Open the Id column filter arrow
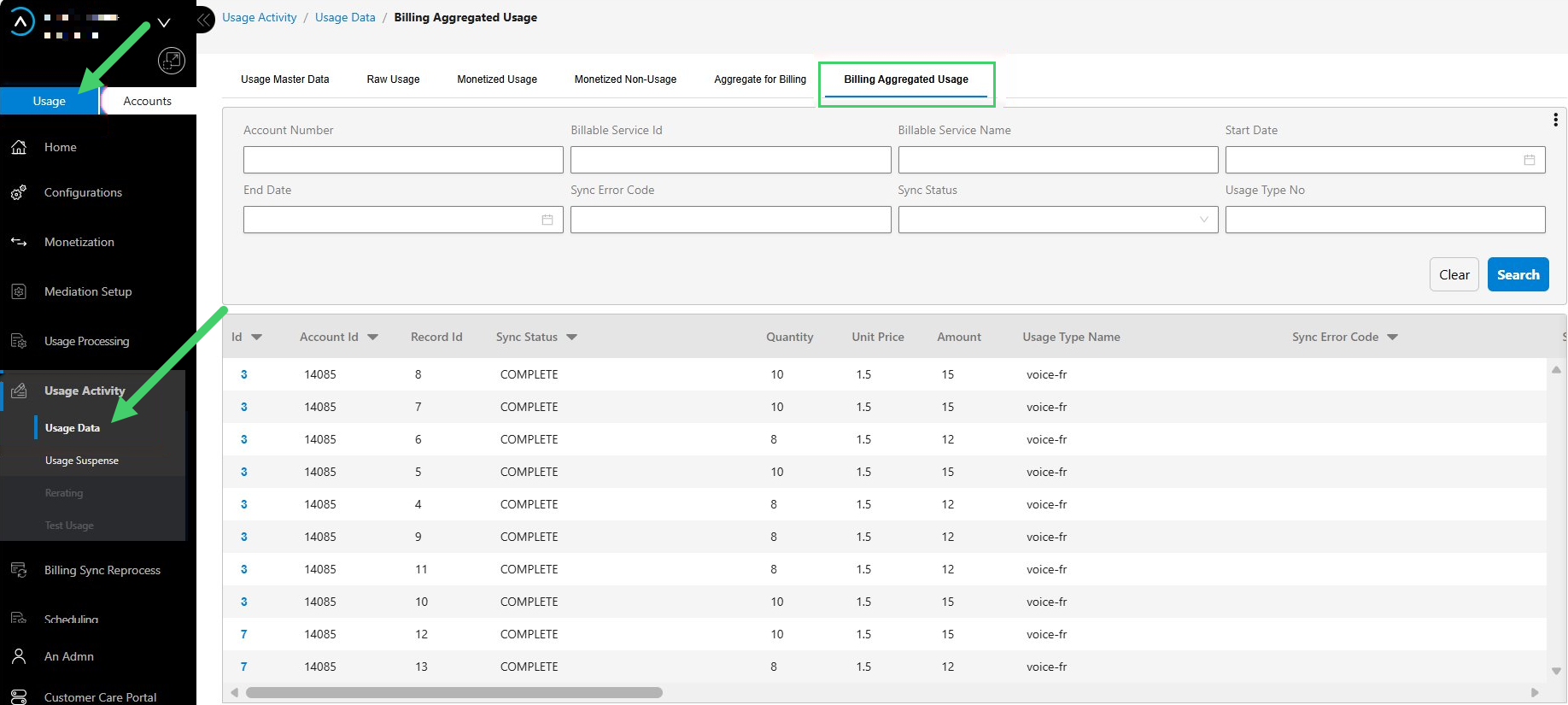Image resolution: width=1568 pixels, height=705 pixels. click(x=256, y=338)
